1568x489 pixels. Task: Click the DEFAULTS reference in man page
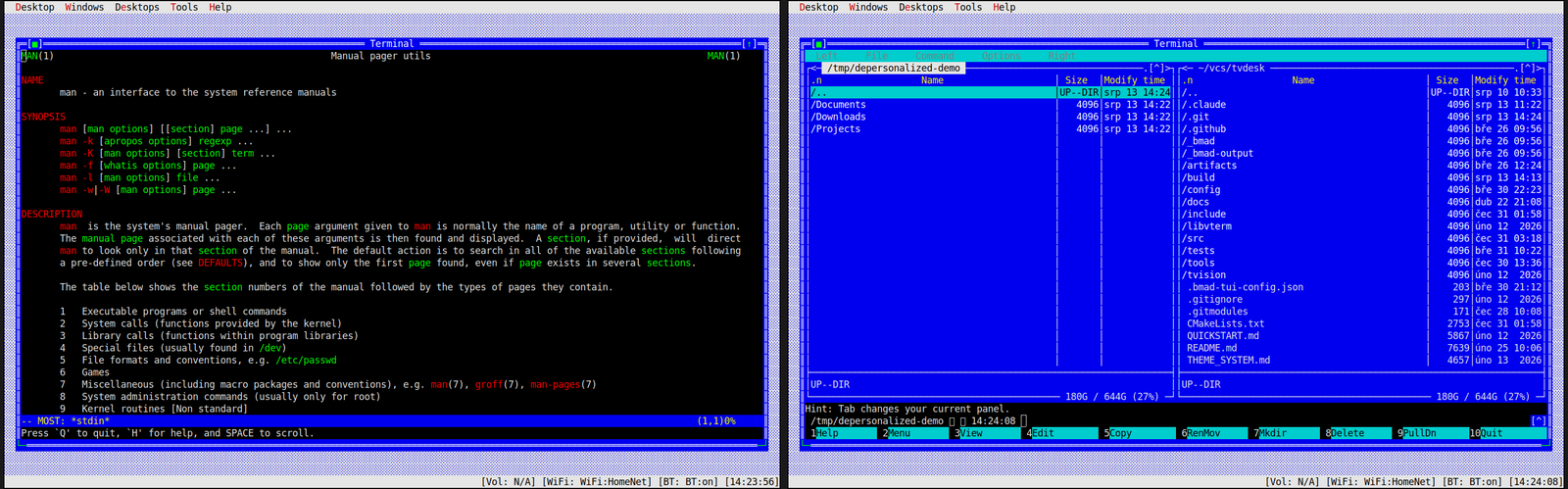point(221,263)
